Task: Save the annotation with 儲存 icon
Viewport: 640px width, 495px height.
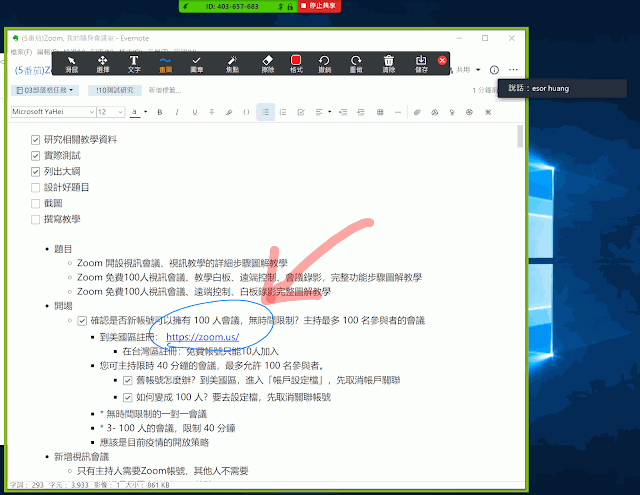Action: (421, 64)
